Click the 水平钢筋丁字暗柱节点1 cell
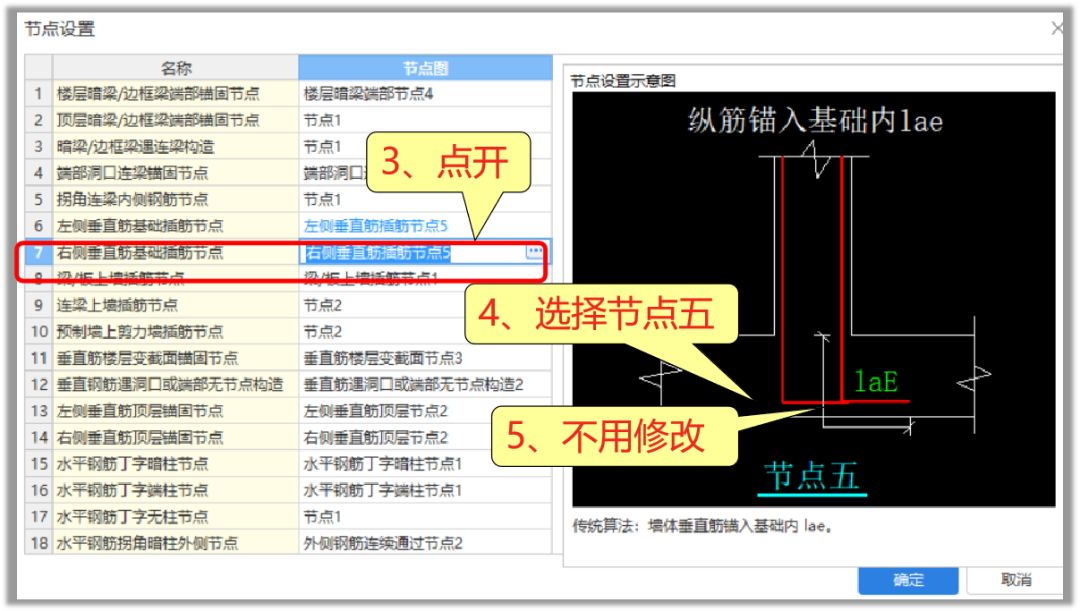1080x611 pixels. 425,464
